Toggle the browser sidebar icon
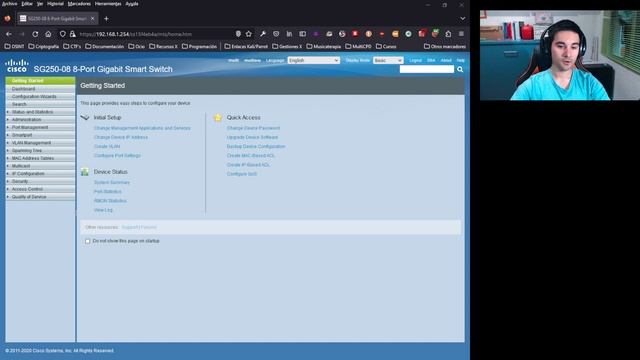 pyautogui.click(x=302, y=34)
